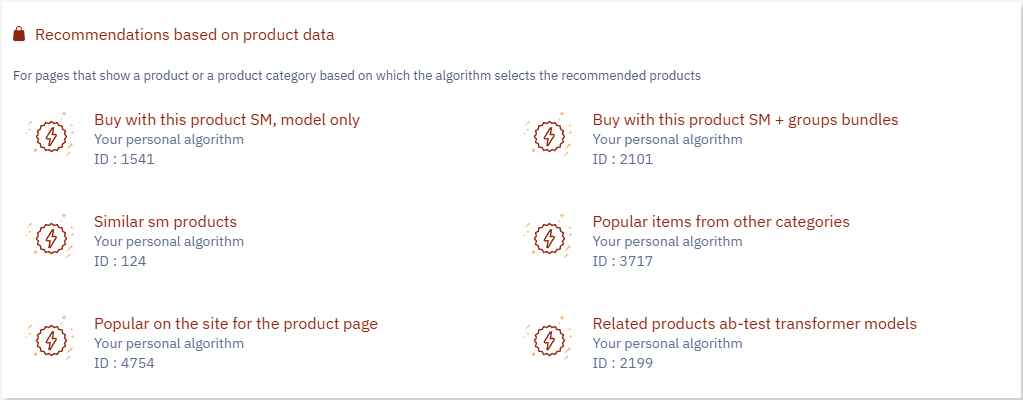Select the Similar sm products algorithm
1023x400 pixels.
pyautogui.click(x=166, y=222)
